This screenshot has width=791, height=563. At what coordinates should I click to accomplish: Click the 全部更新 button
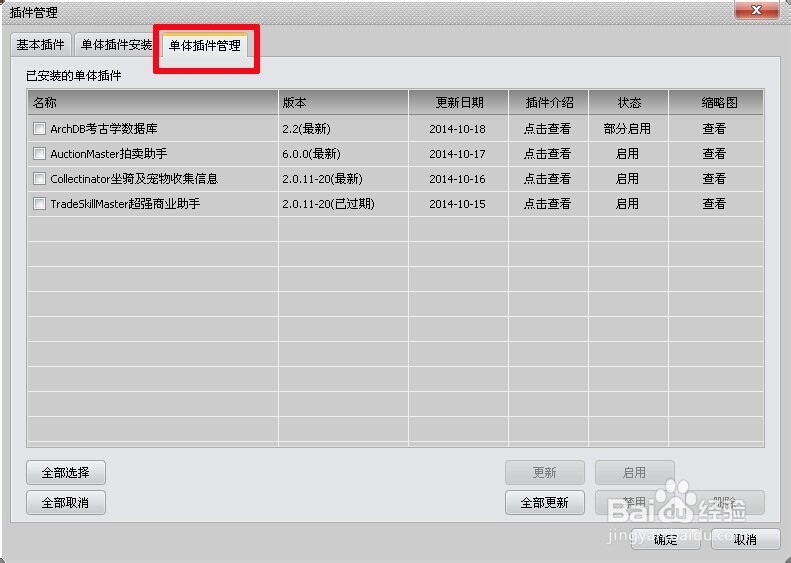pos(545,502)
